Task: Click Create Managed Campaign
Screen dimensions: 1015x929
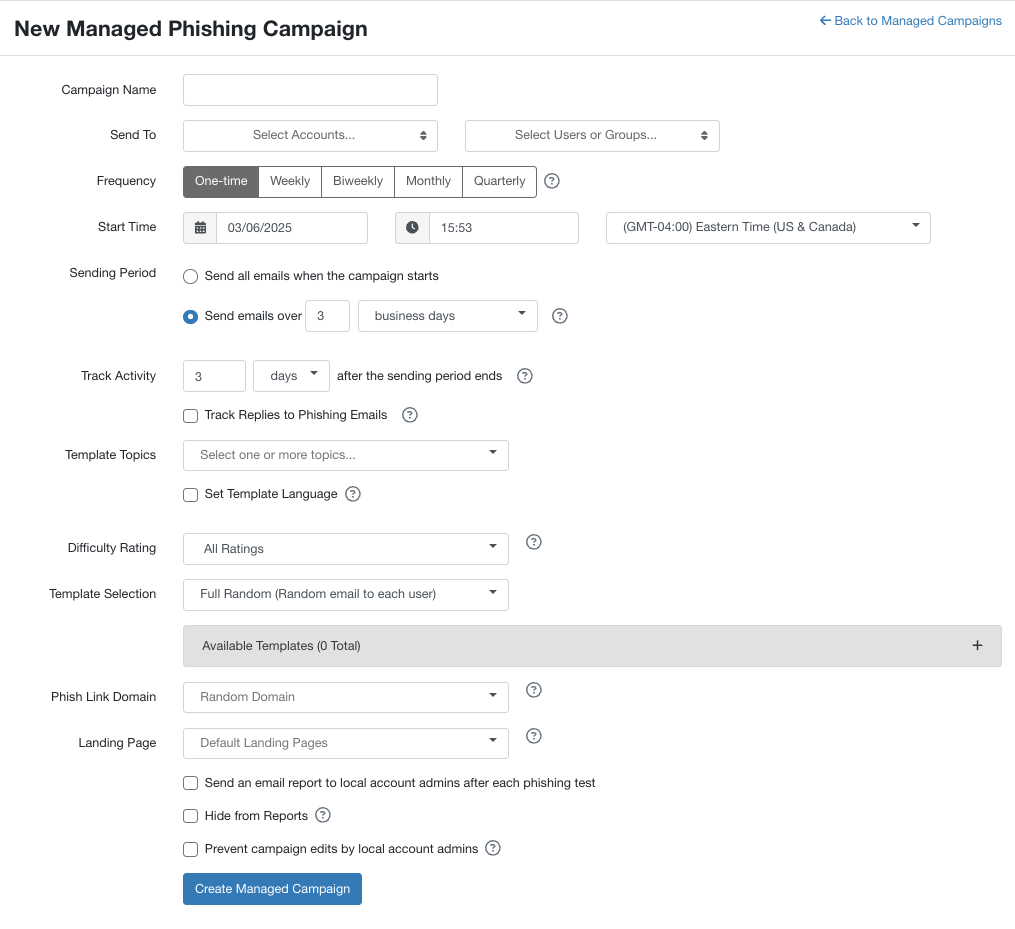Action: 271,888
